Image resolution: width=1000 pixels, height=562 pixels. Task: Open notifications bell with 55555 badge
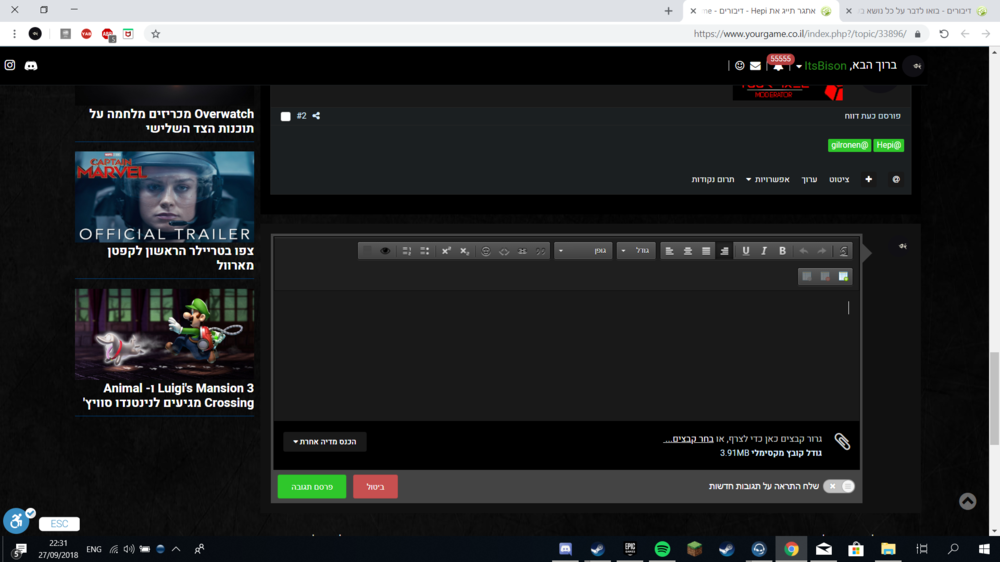[x=777, y=66]
